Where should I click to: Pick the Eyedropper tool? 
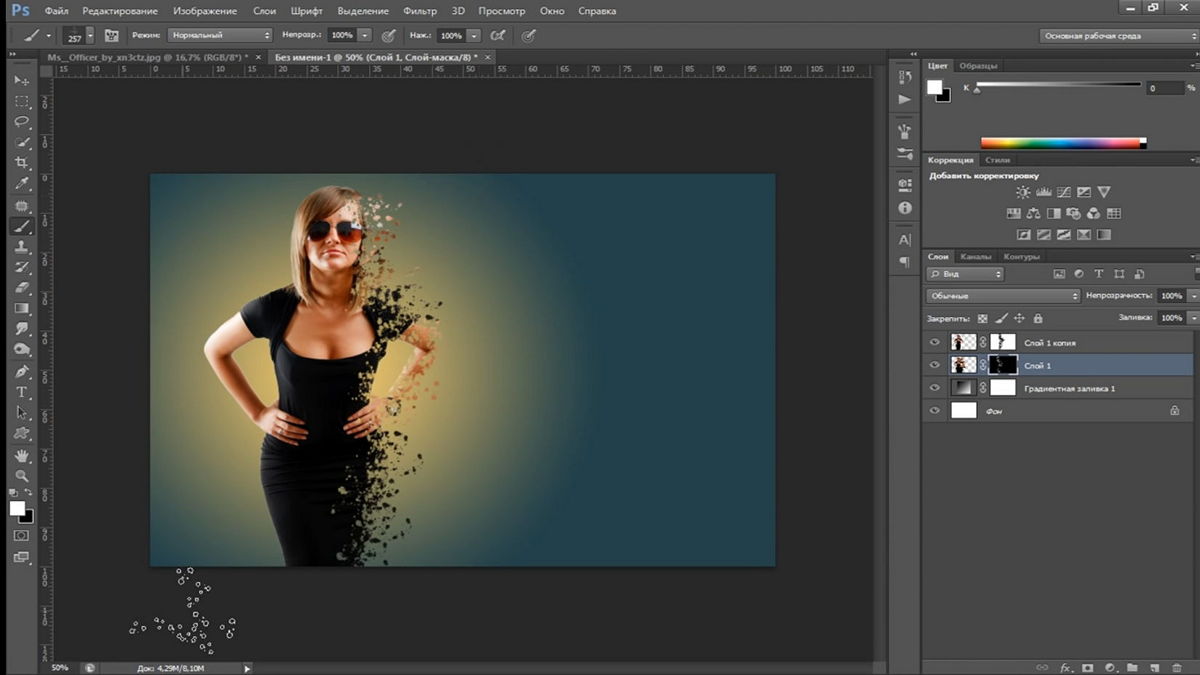click(x=21, y=184)
